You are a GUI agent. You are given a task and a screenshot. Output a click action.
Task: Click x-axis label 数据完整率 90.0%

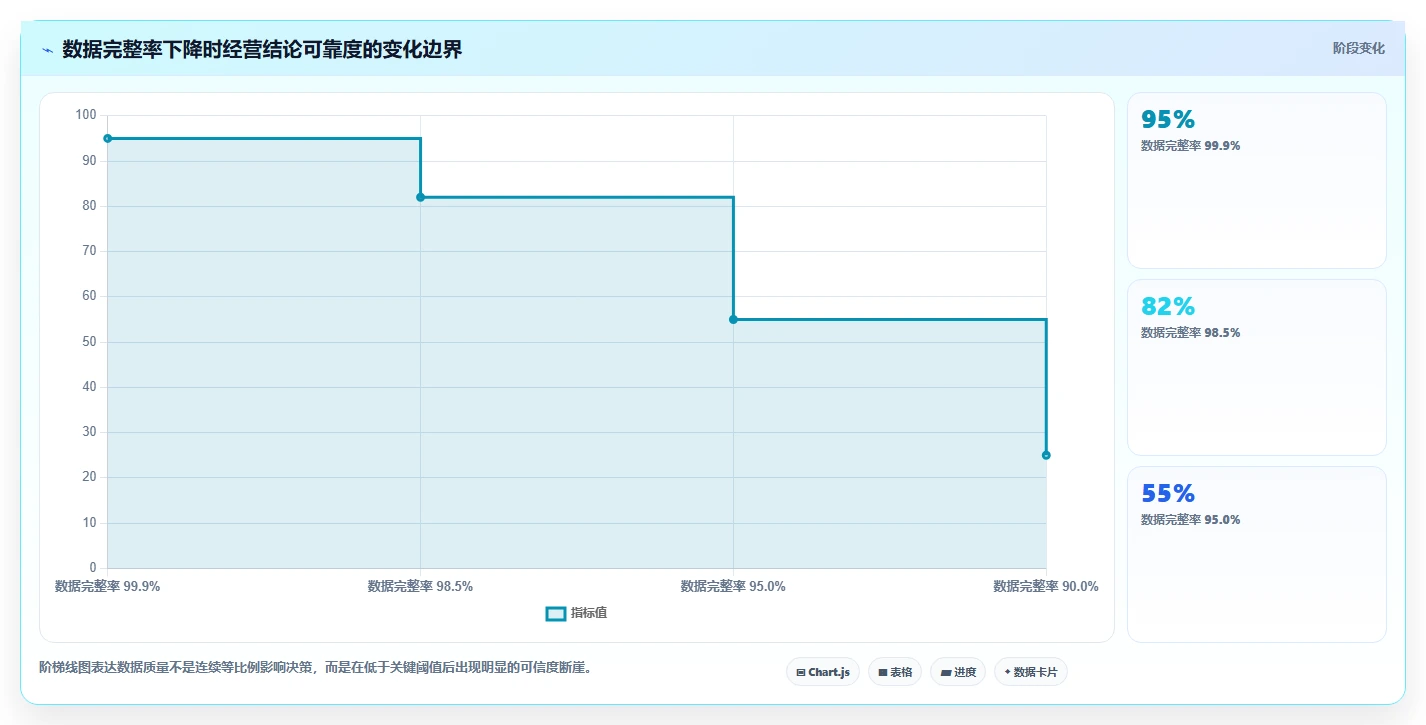click(1046, 586)
